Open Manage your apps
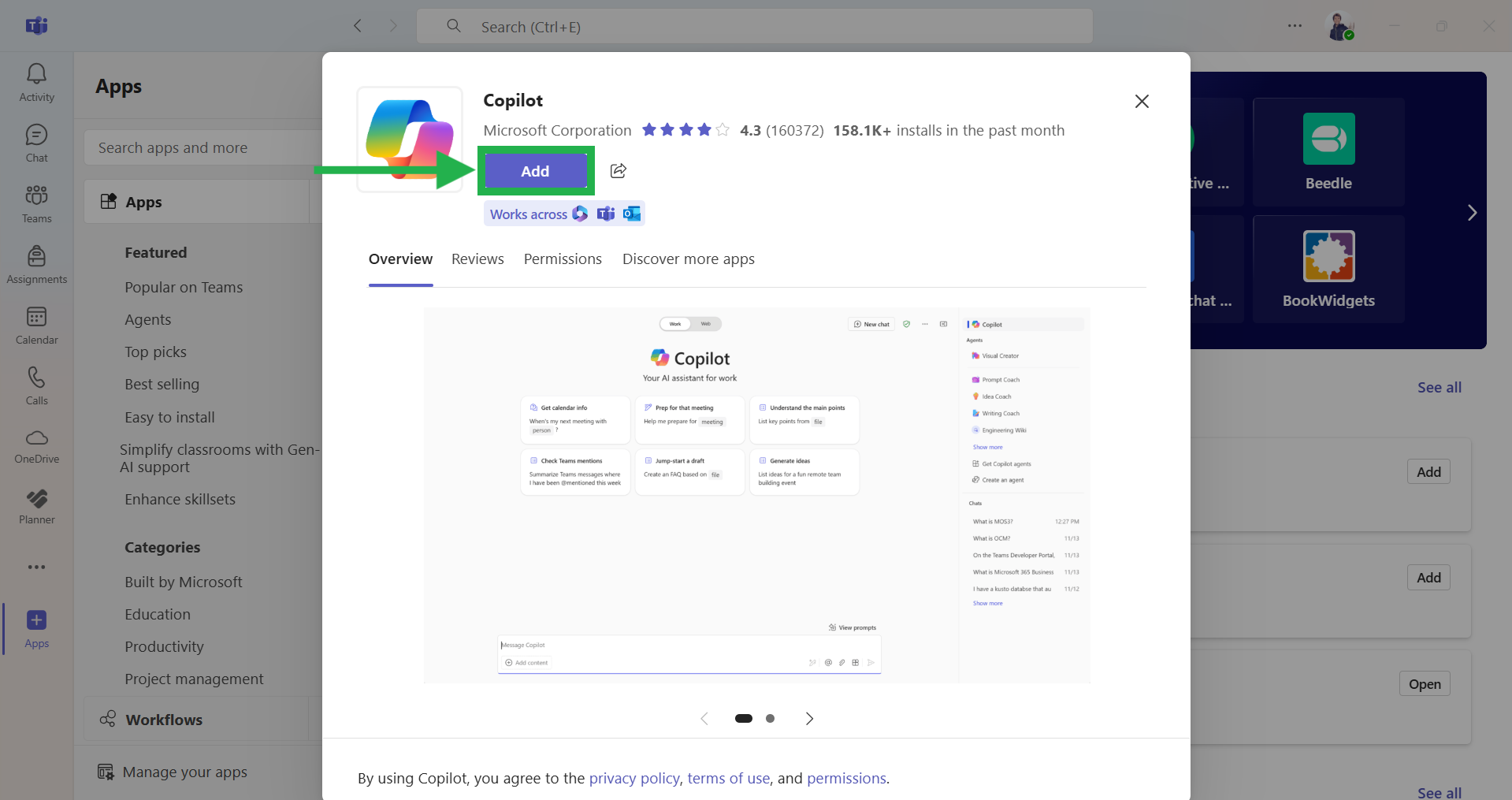The width and height of the screenshot is (1512, 800). click(x=173, y=772)
